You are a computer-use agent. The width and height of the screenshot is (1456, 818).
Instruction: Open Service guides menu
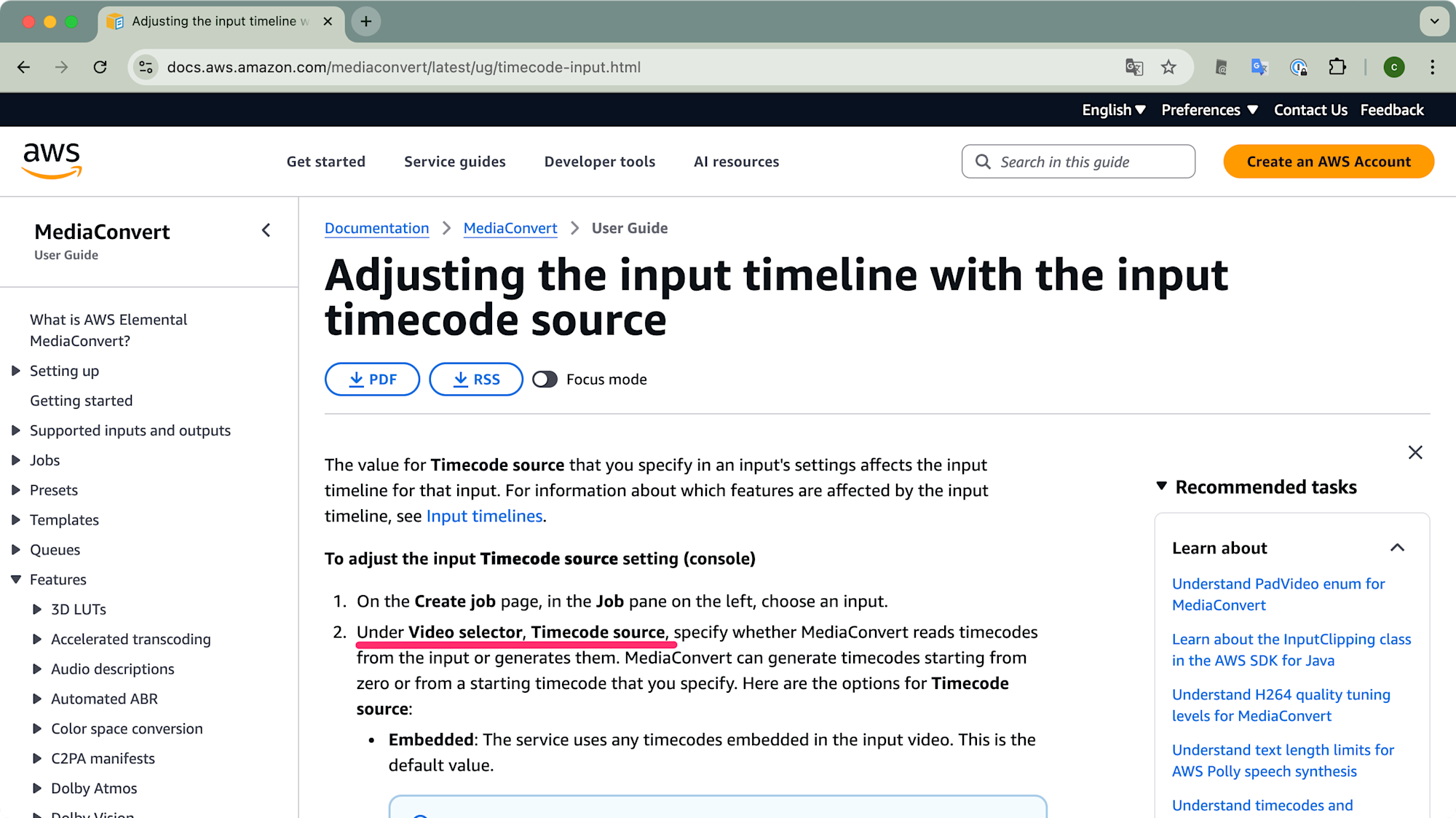(455, 162)
